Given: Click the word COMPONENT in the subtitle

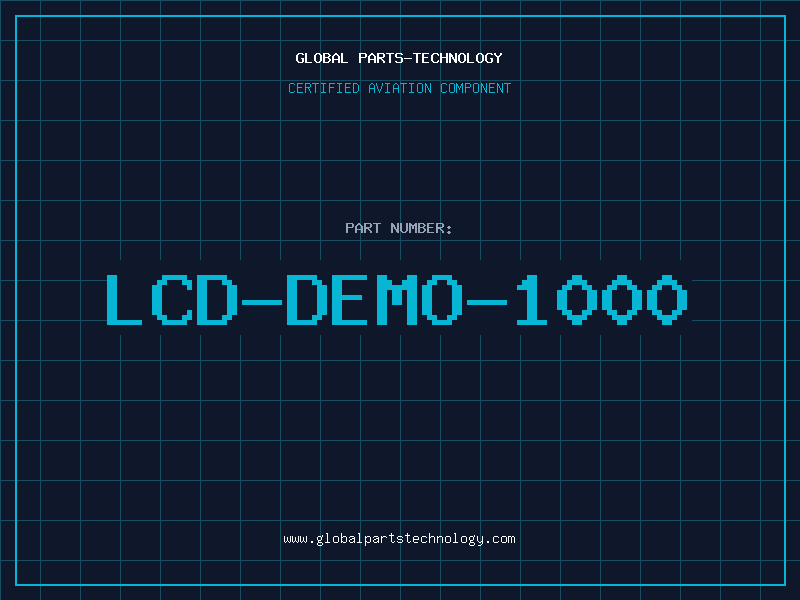Looking at the screenshot, I should pyautogui.click(x=474, y=88).
